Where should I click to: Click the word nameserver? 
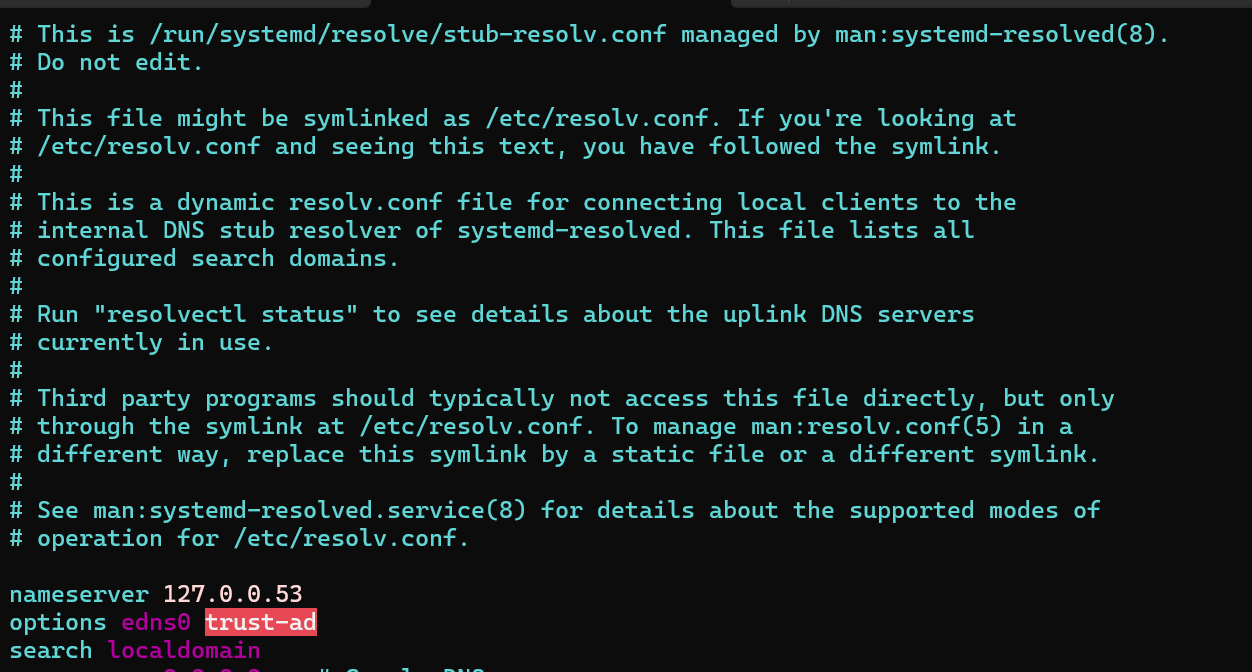79,594
